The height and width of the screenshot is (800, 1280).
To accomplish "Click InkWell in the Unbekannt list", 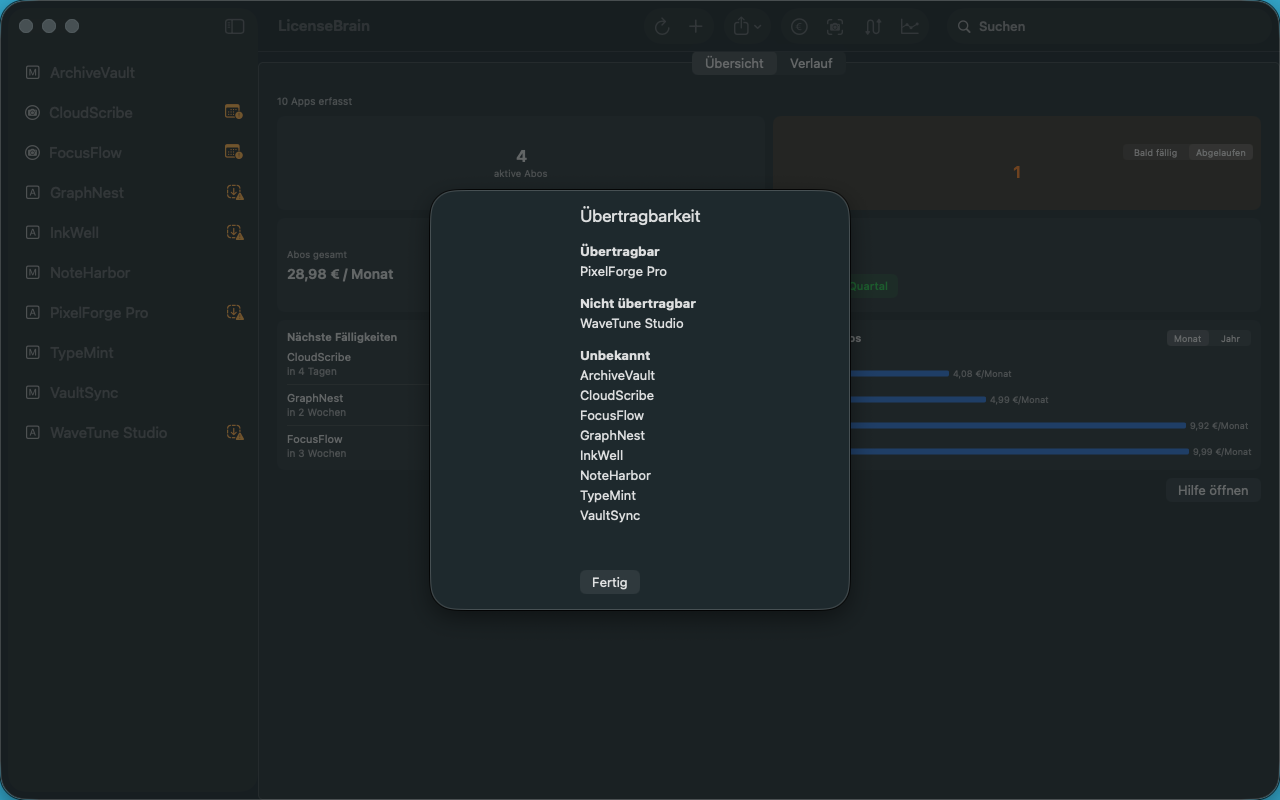I will [601, 455].
